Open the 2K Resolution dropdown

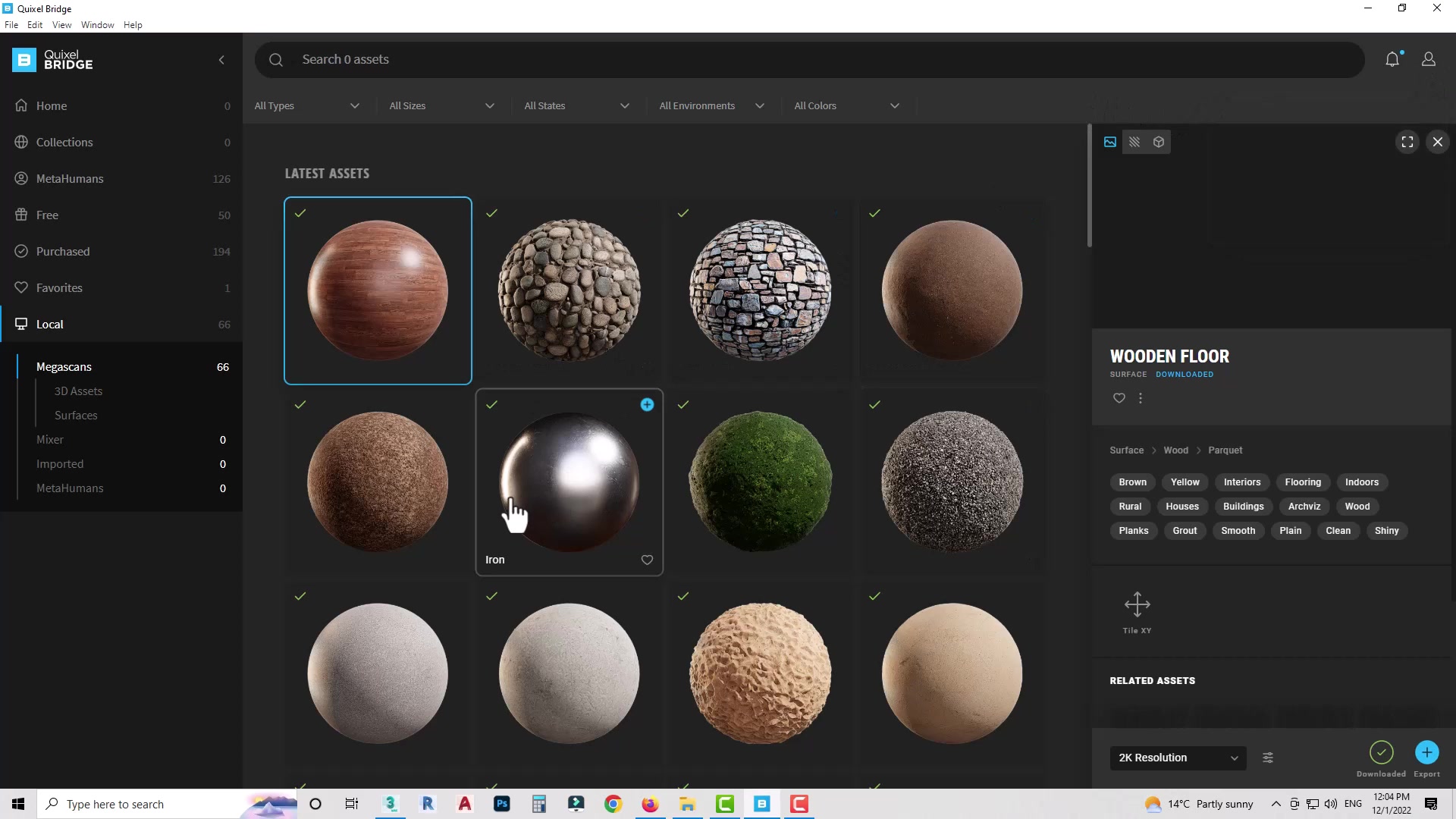coord(1178,758)
